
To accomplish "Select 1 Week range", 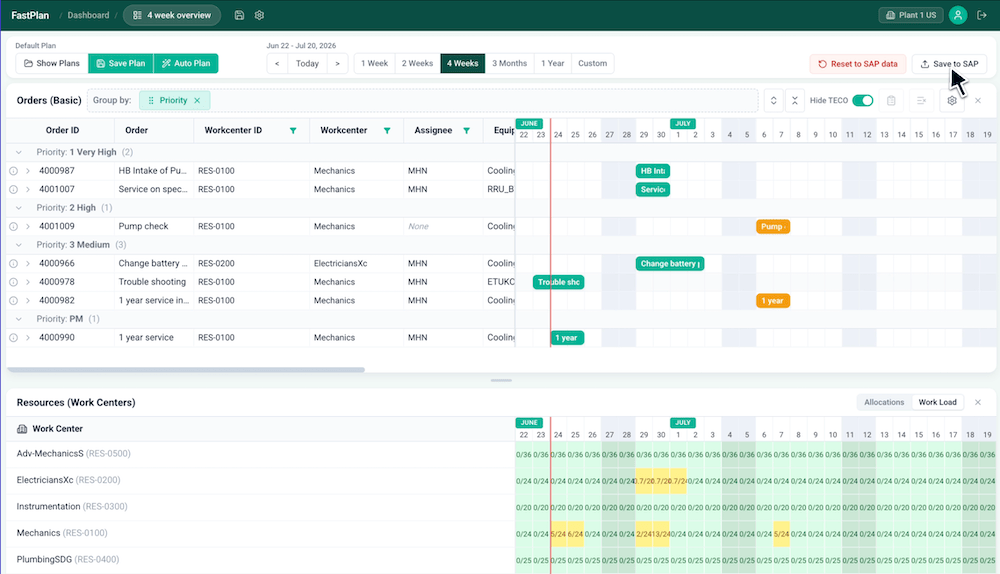I will (x=374, y=63).
